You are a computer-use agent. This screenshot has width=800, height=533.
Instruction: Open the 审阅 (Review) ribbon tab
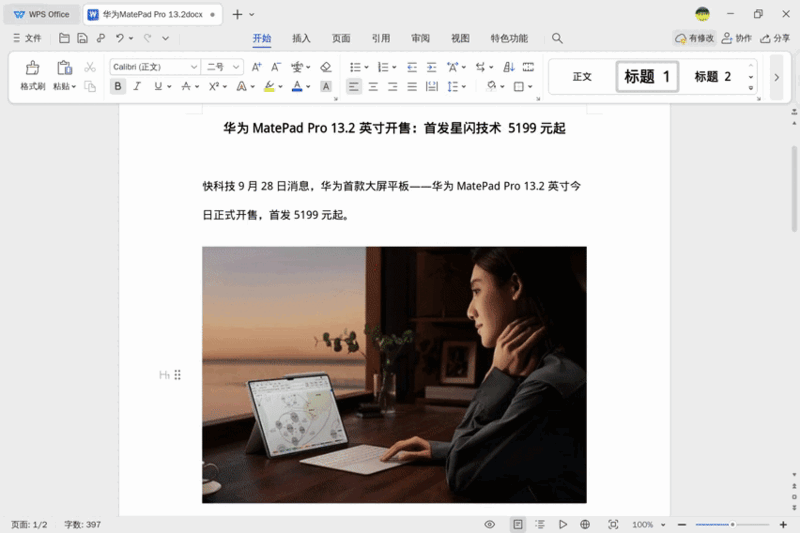[420, 39]
